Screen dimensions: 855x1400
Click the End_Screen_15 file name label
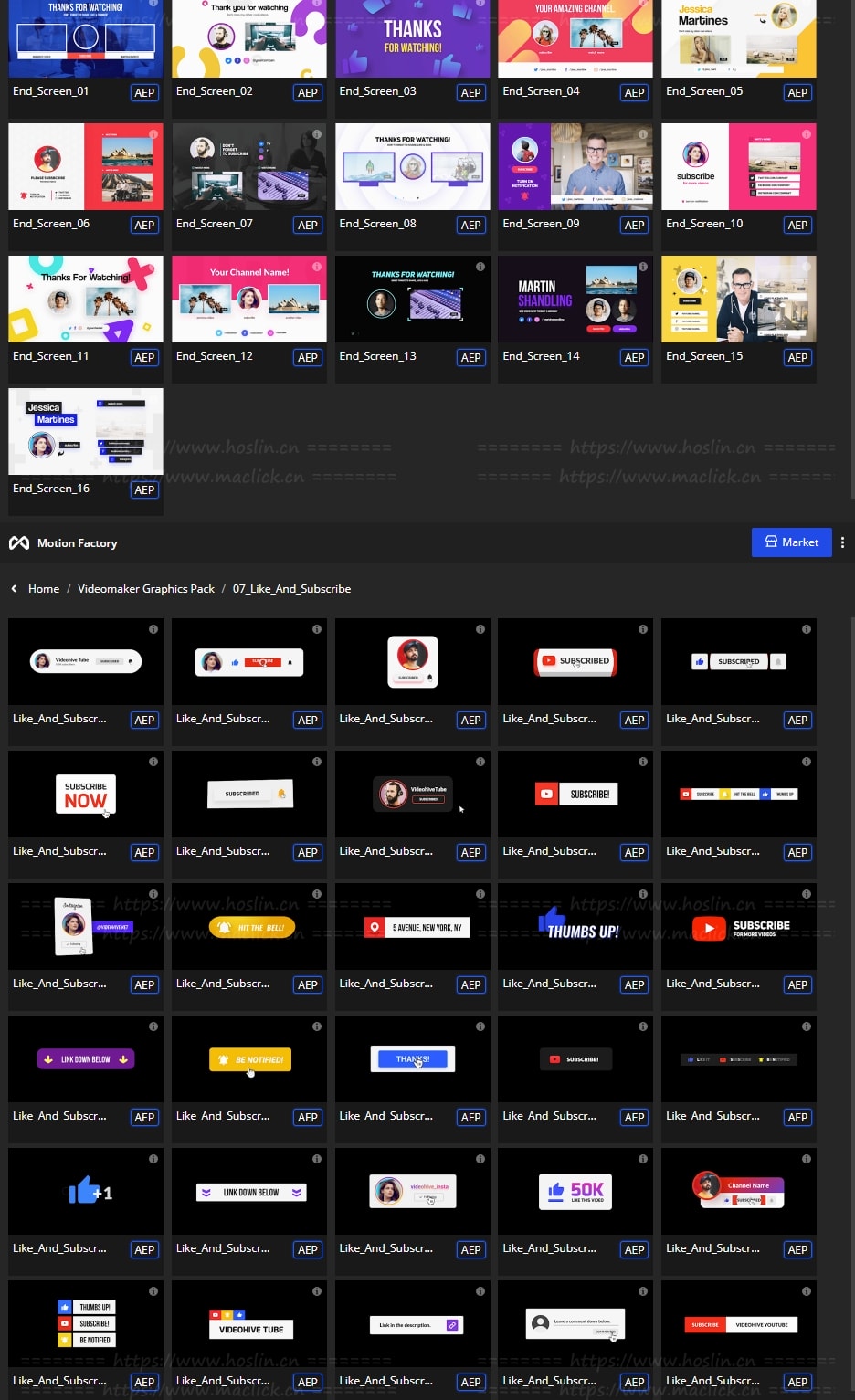(704, 356)
